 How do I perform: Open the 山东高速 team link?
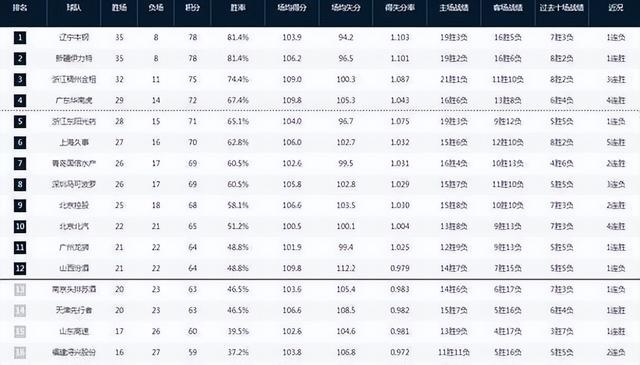point(74,332)
